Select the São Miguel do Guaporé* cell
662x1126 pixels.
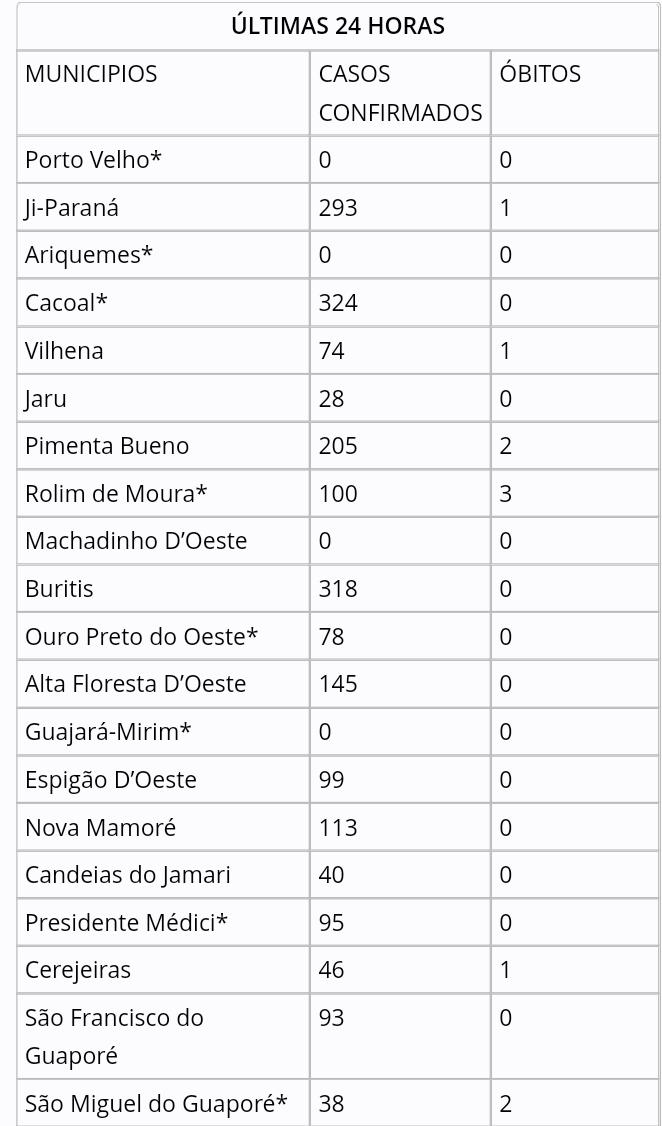(156, 1104)
